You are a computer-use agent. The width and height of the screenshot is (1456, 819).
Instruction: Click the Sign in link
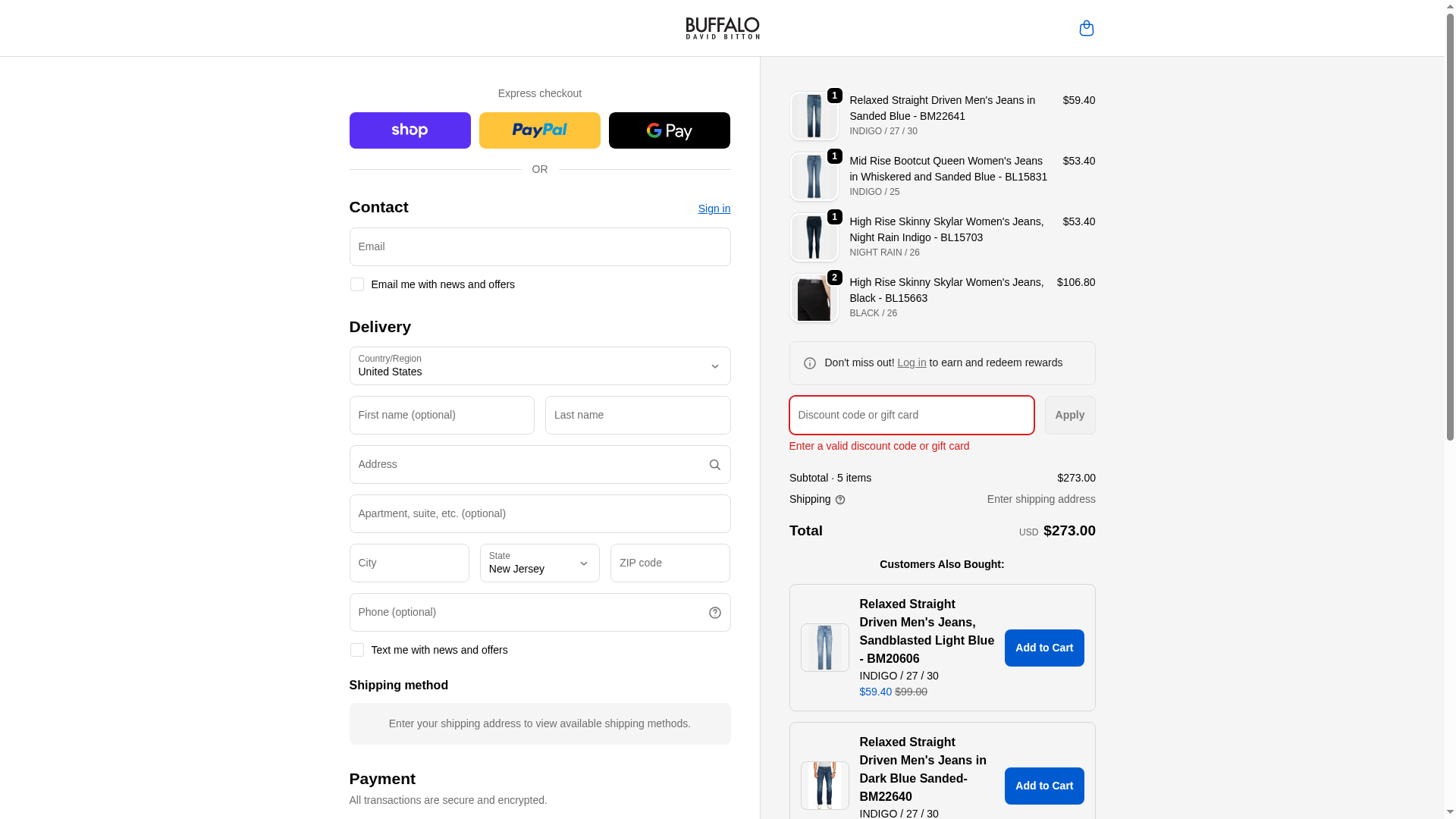714,209
